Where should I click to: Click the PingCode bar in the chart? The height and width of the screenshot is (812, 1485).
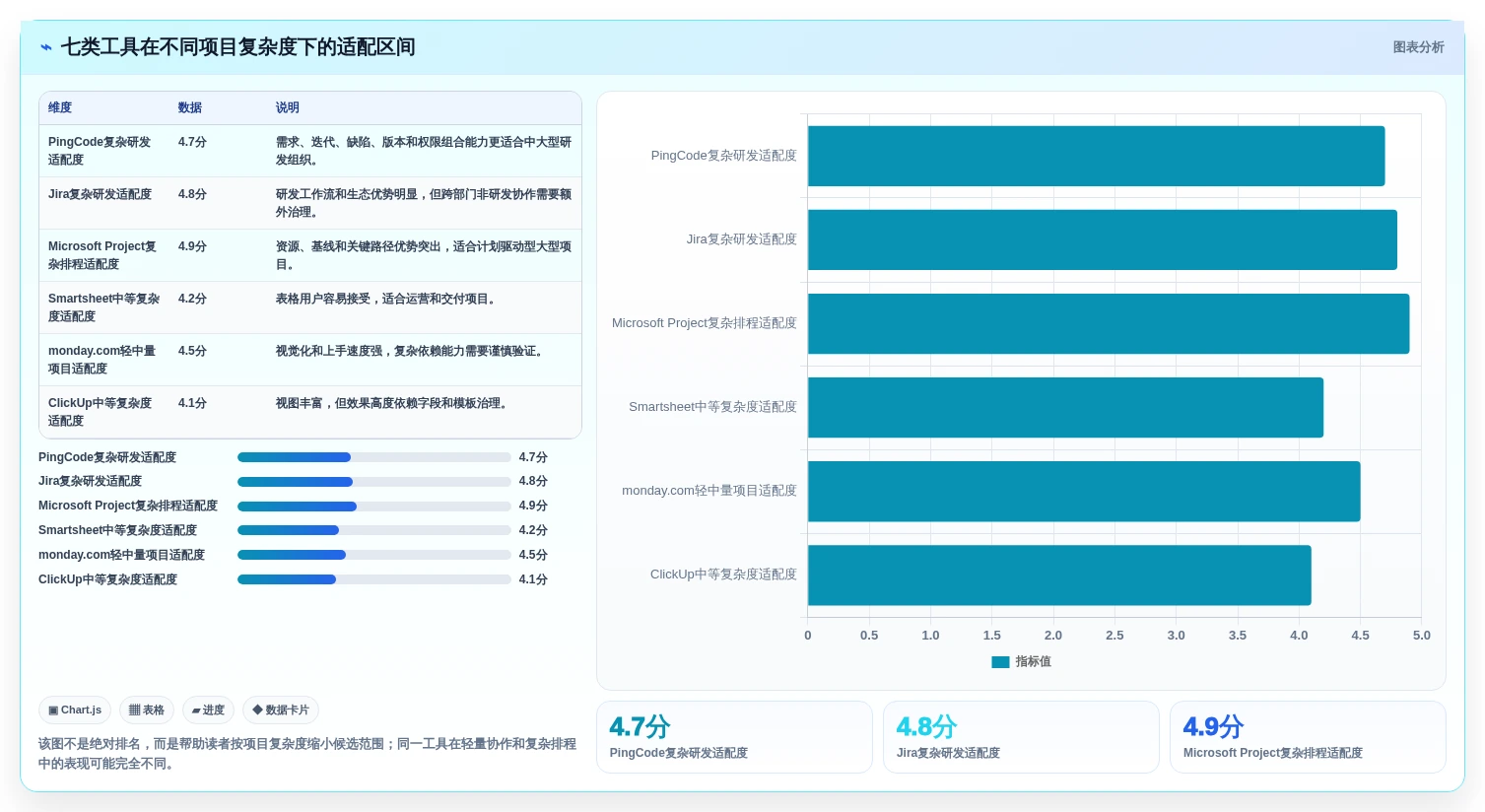tap(1096, 156)
